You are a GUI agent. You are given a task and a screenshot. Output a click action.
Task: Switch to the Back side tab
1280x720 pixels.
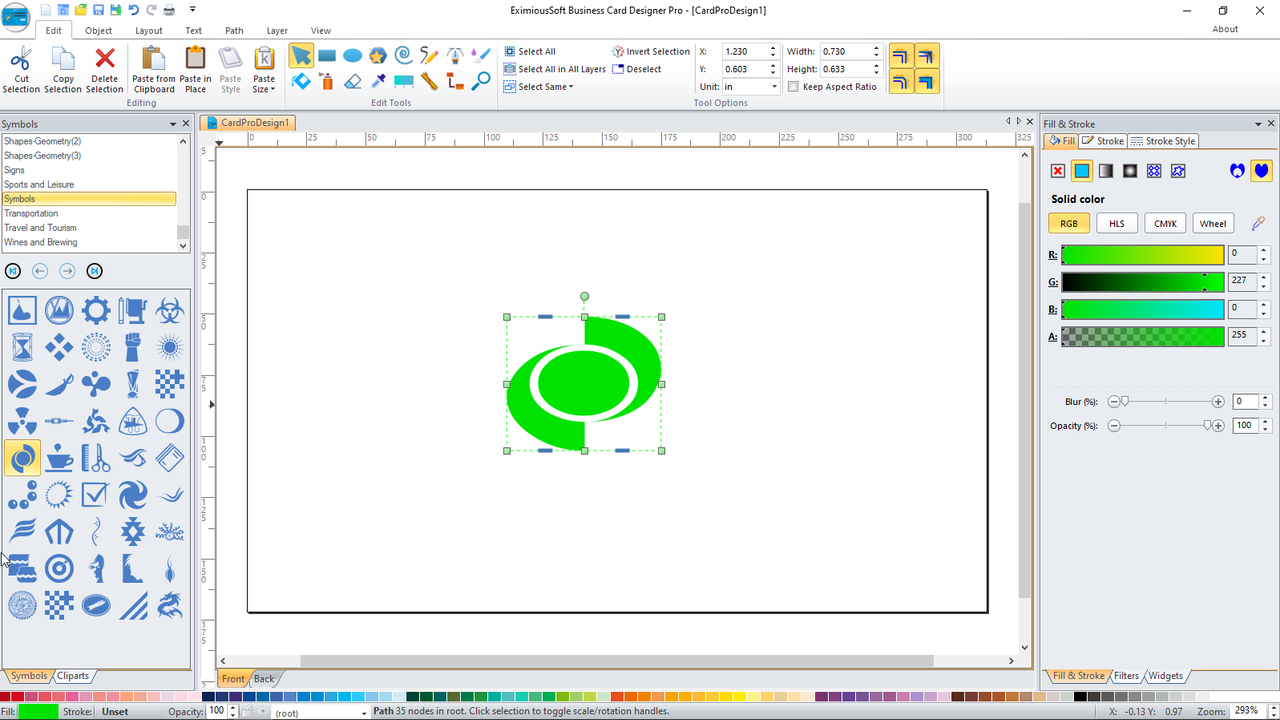(264, 679)
